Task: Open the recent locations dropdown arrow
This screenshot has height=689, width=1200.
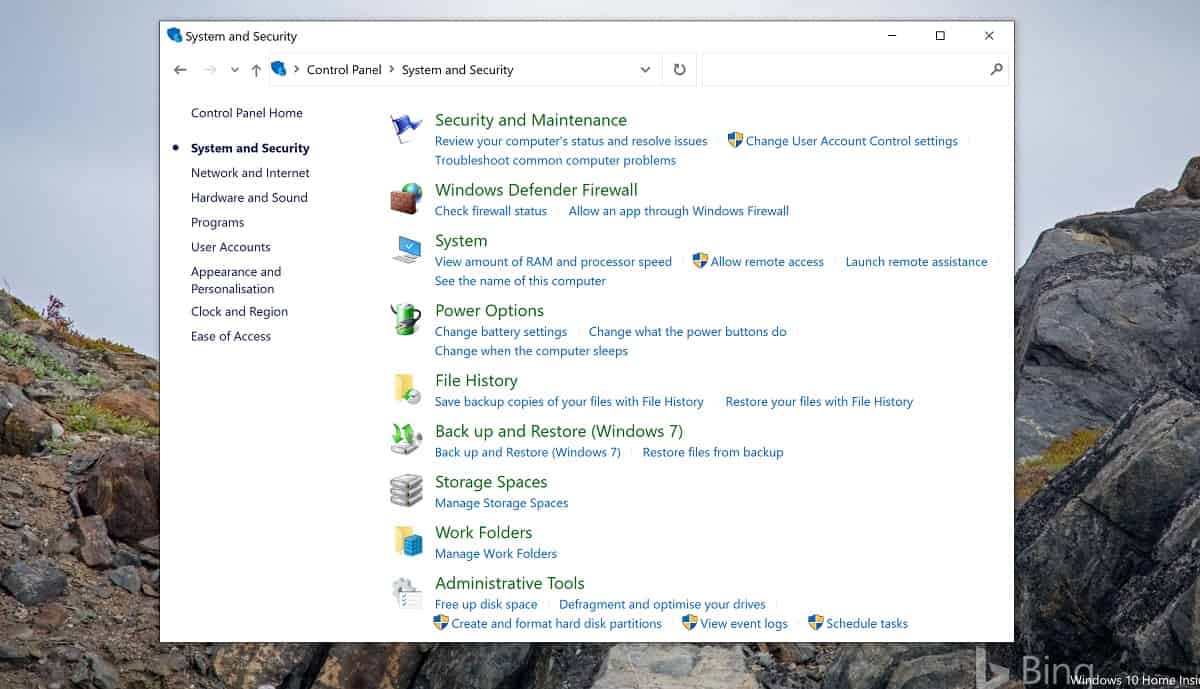Action: click(x=235, y=70)
